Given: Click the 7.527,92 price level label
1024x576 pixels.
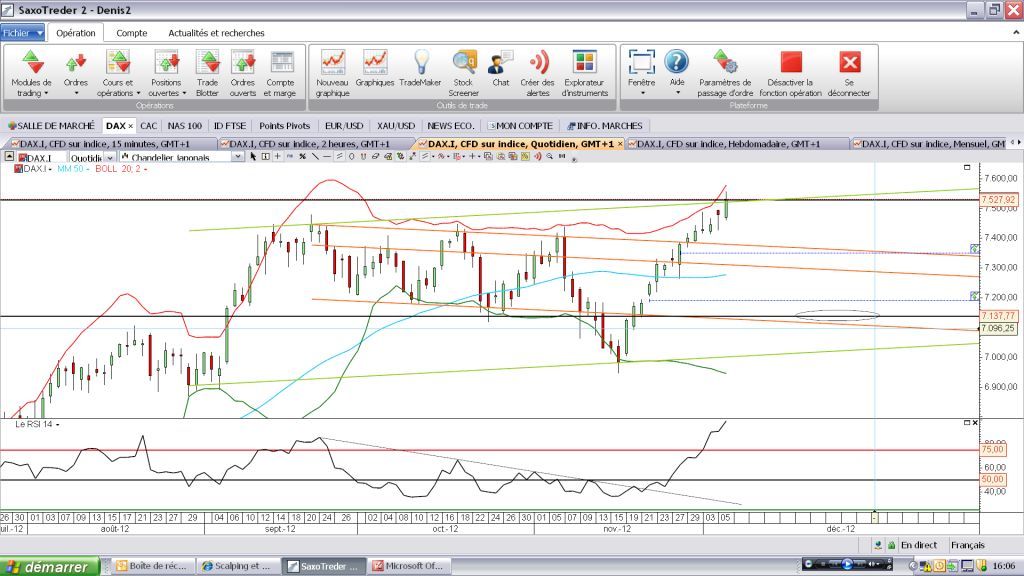Looking at the screenshot, I should coord(999,199).
